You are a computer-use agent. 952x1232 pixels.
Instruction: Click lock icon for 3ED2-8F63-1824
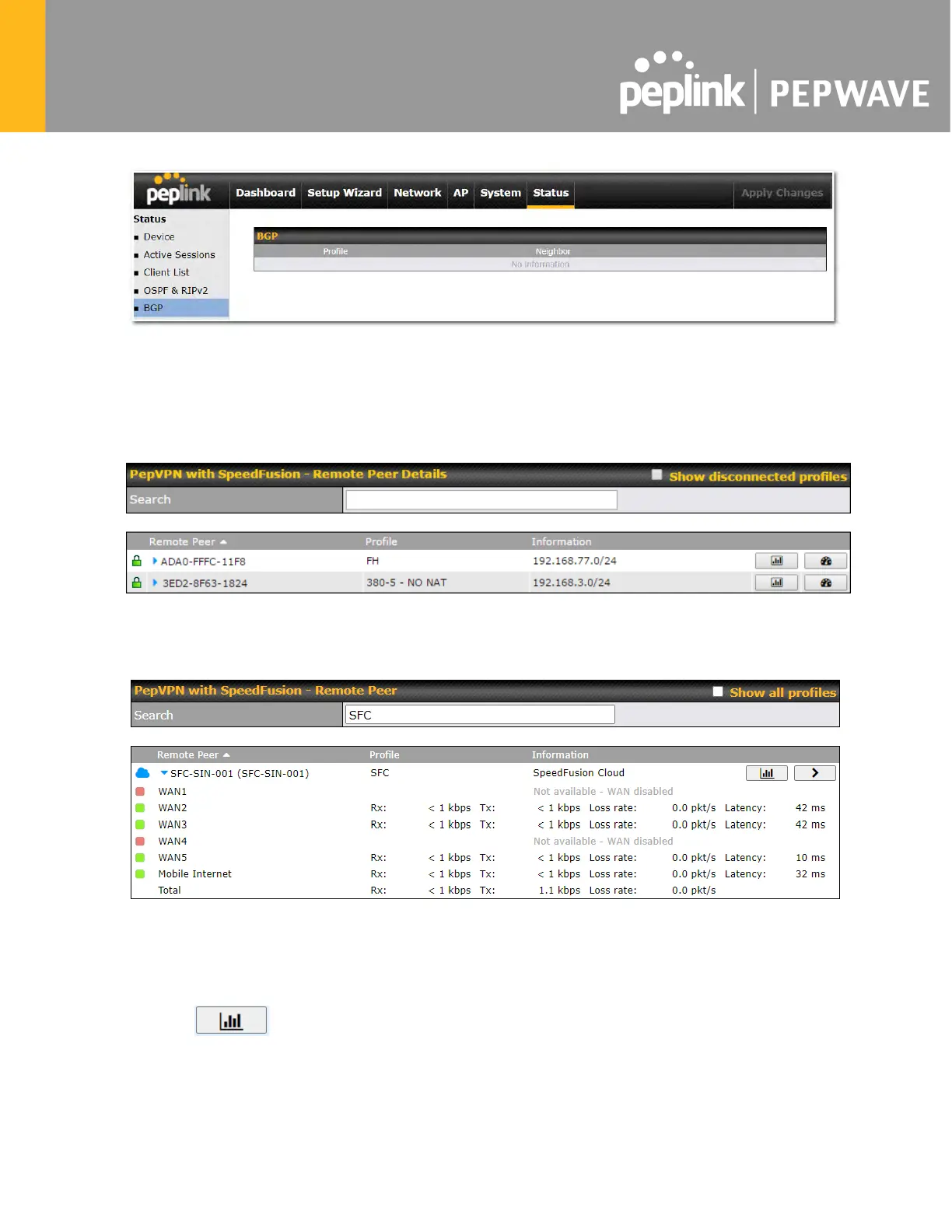coord(137,583)
